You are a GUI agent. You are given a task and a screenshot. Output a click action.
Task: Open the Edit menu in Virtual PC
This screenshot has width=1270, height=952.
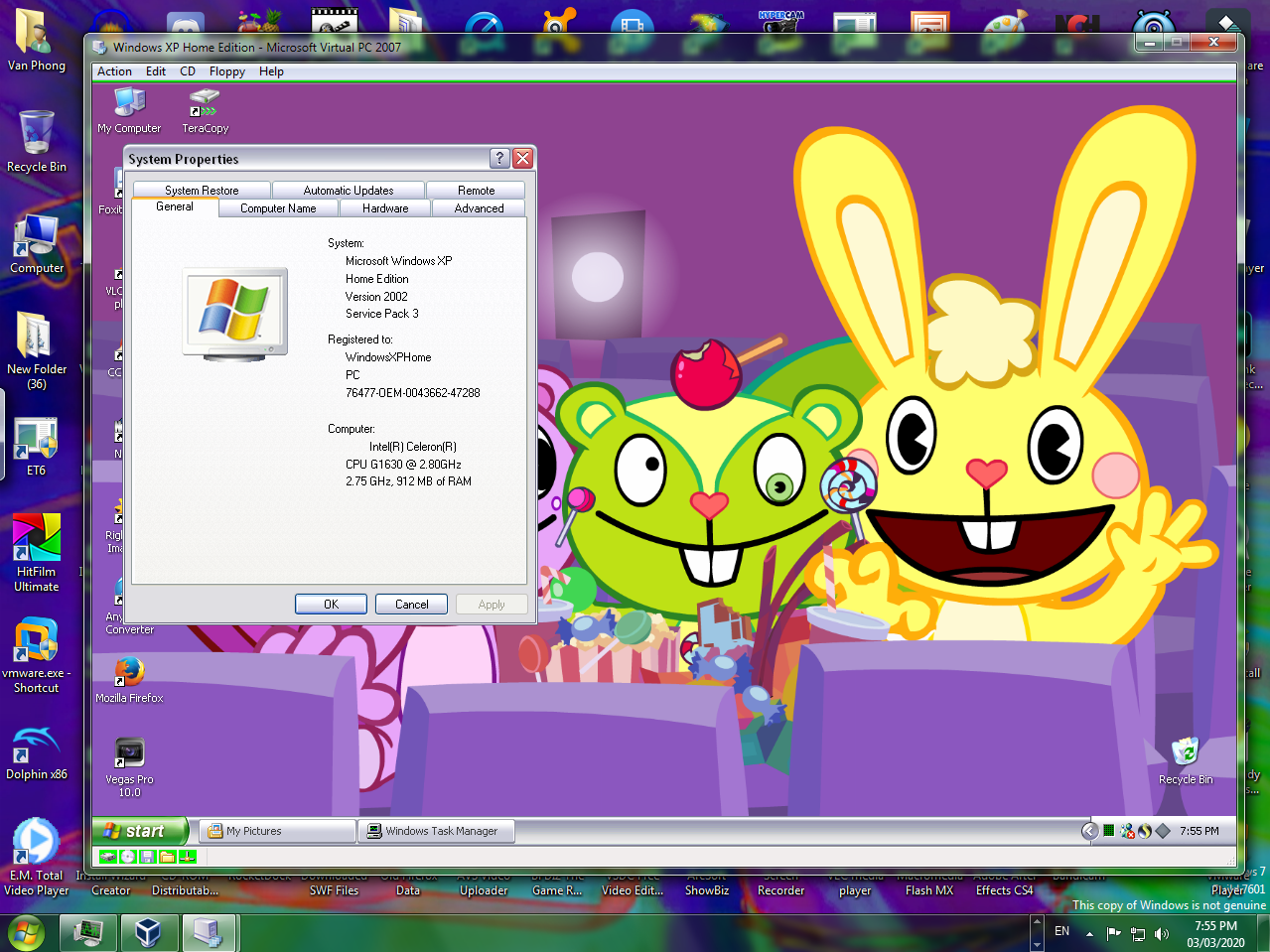click(x=156, y=71)
